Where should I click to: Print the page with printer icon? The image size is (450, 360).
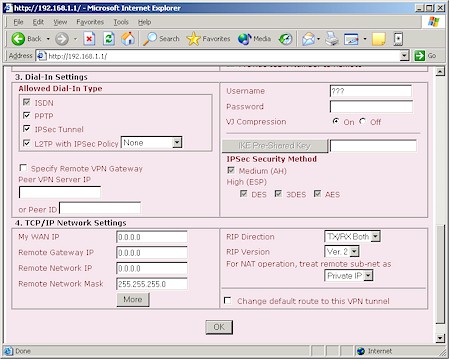coord(332,39)
